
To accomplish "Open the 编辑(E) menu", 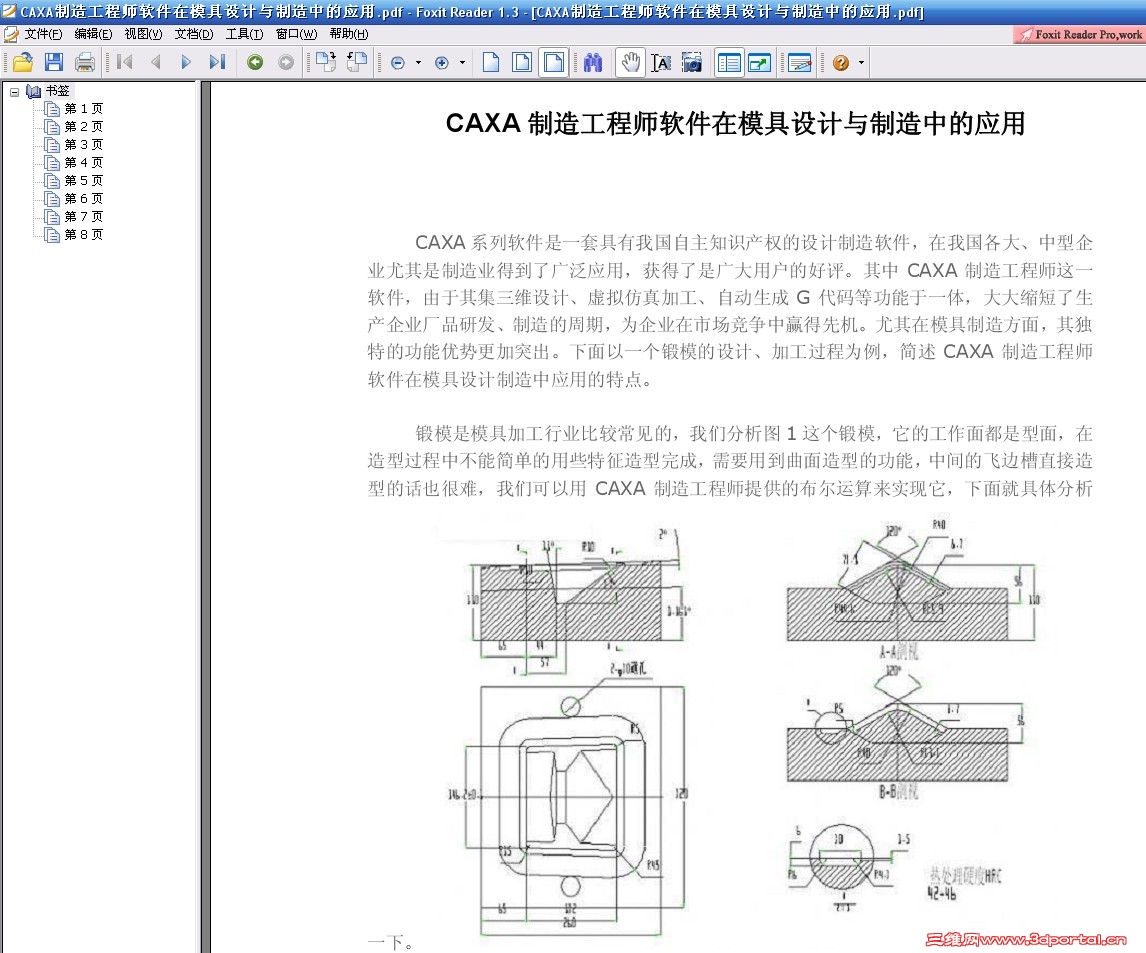I will 93,34.
